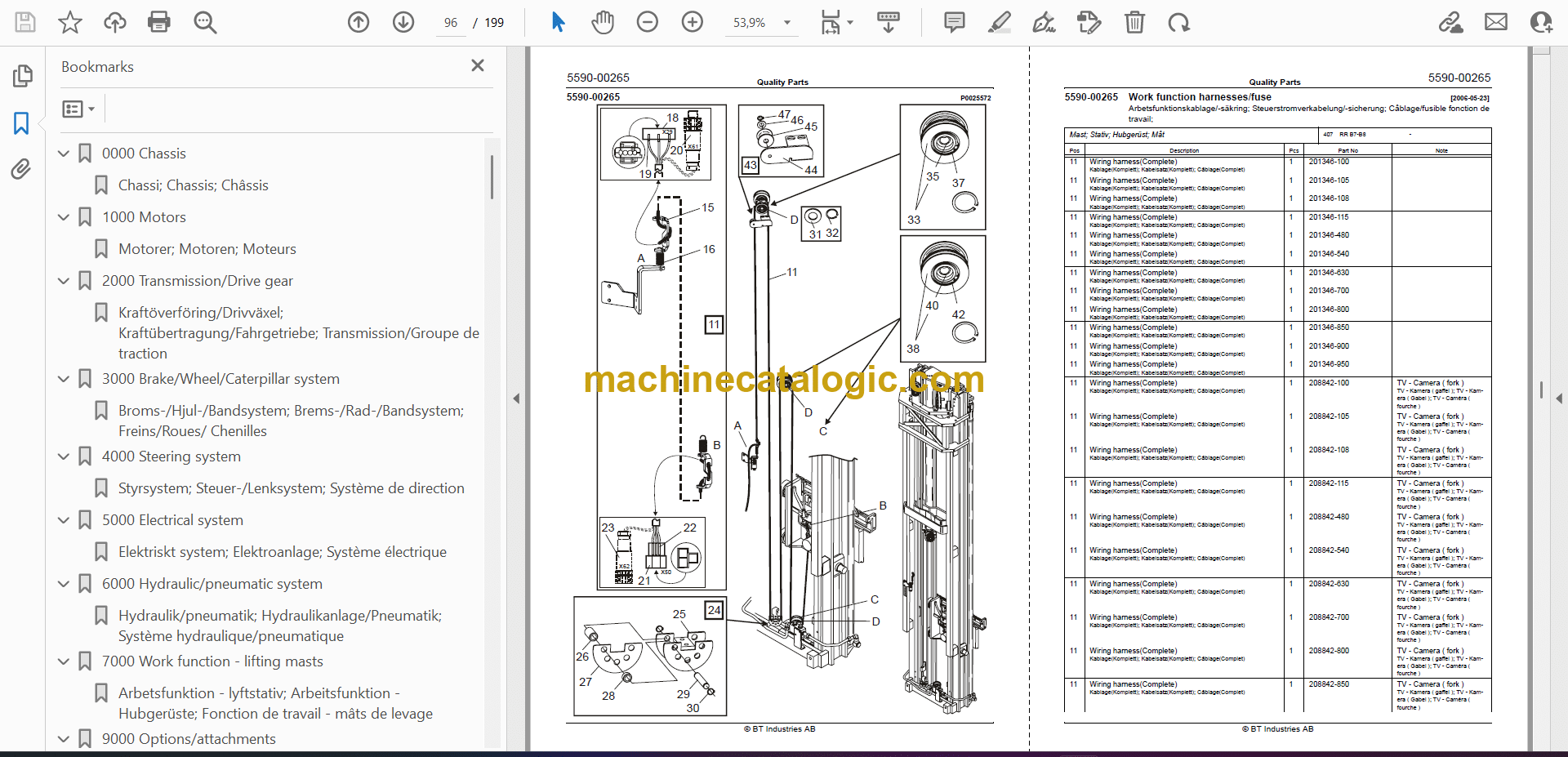Viewport: 1568px width, 757px height.
Task: Open the 4000 Steering system bookmark
Action: pyautogui.click(x=171, y=456)
